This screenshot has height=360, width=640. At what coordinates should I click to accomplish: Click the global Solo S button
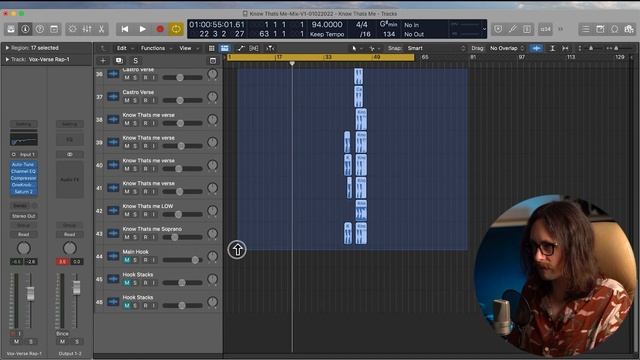coord(136,60)
